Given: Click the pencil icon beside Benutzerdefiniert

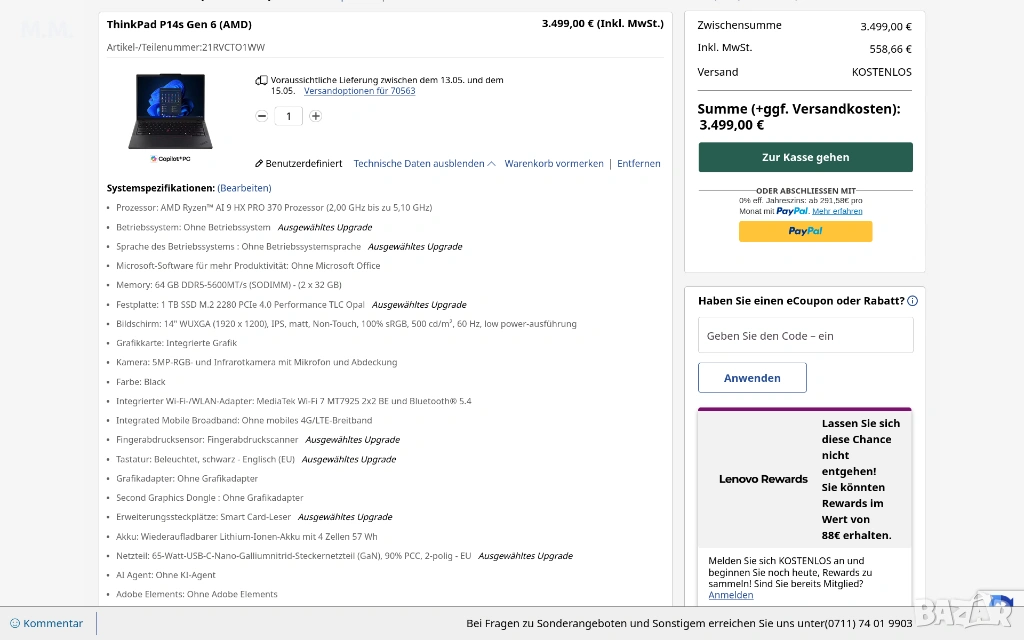Looking at the screenshot, I should [259, 164].
